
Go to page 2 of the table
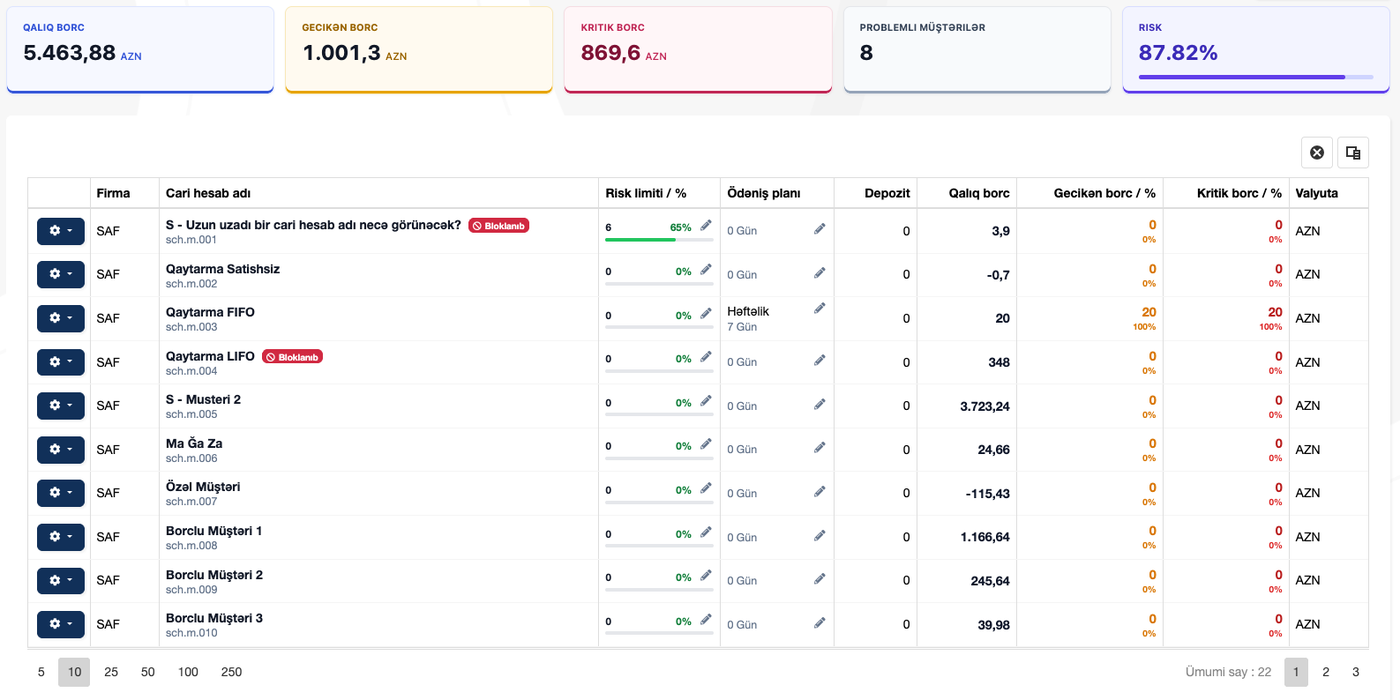pos(1326,672)
